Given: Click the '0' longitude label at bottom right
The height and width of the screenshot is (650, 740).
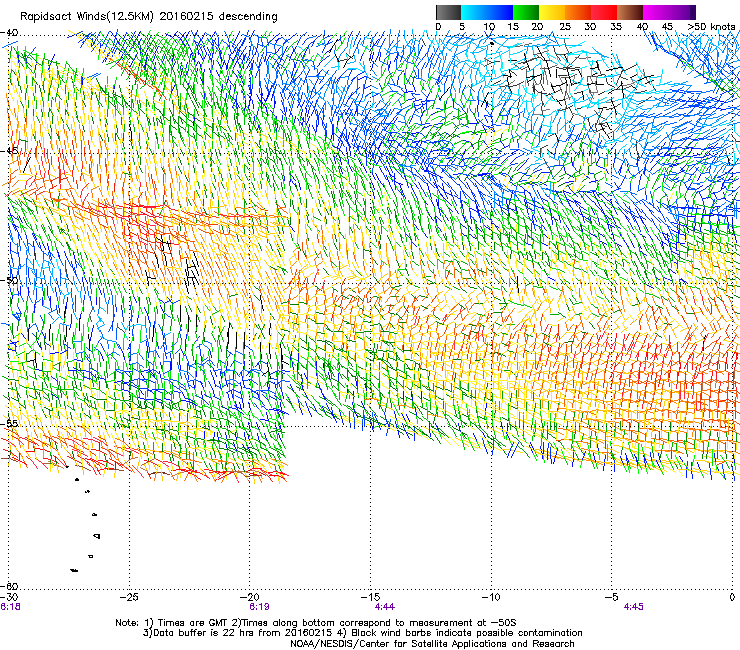Looking at the screenshot, I should (732, 597).
